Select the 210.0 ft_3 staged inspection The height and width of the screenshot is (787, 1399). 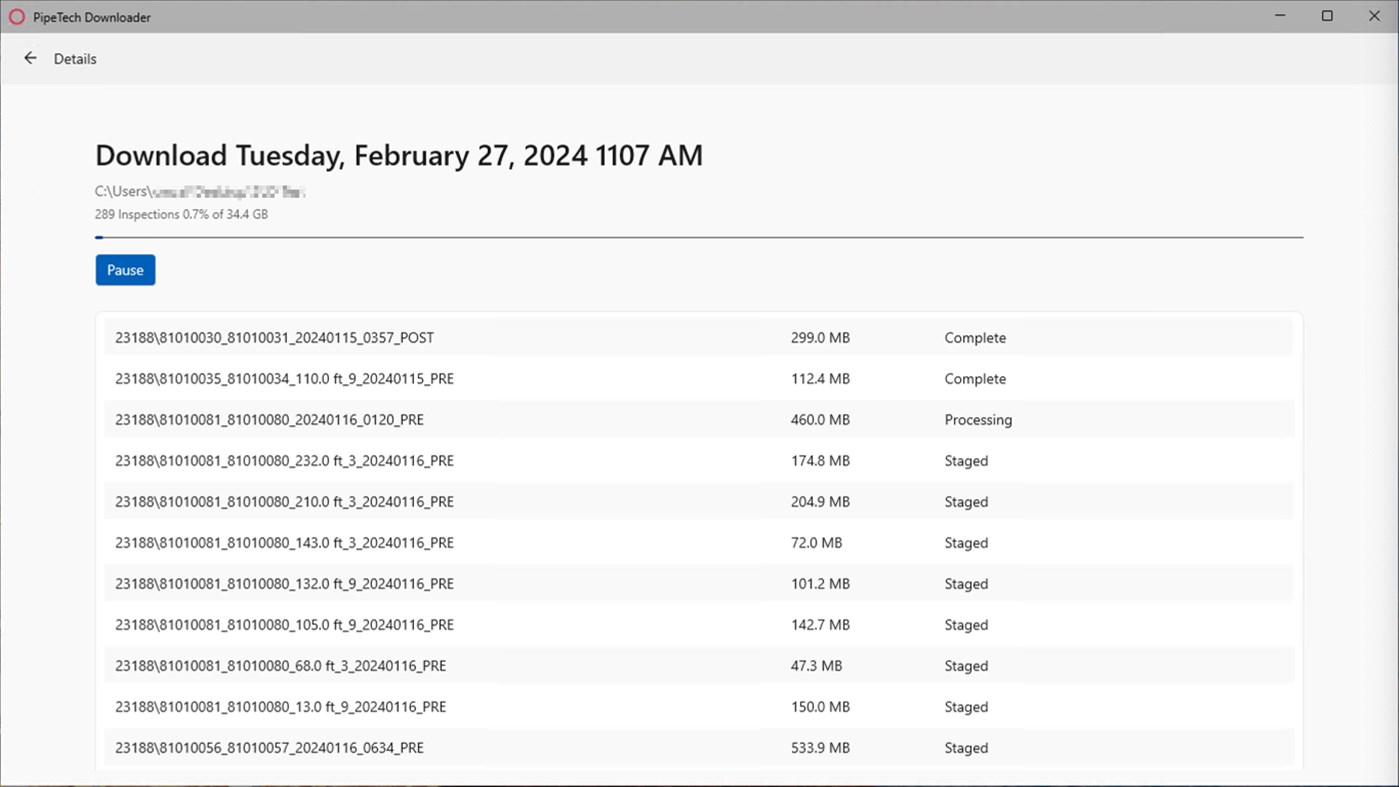(284, 502)
